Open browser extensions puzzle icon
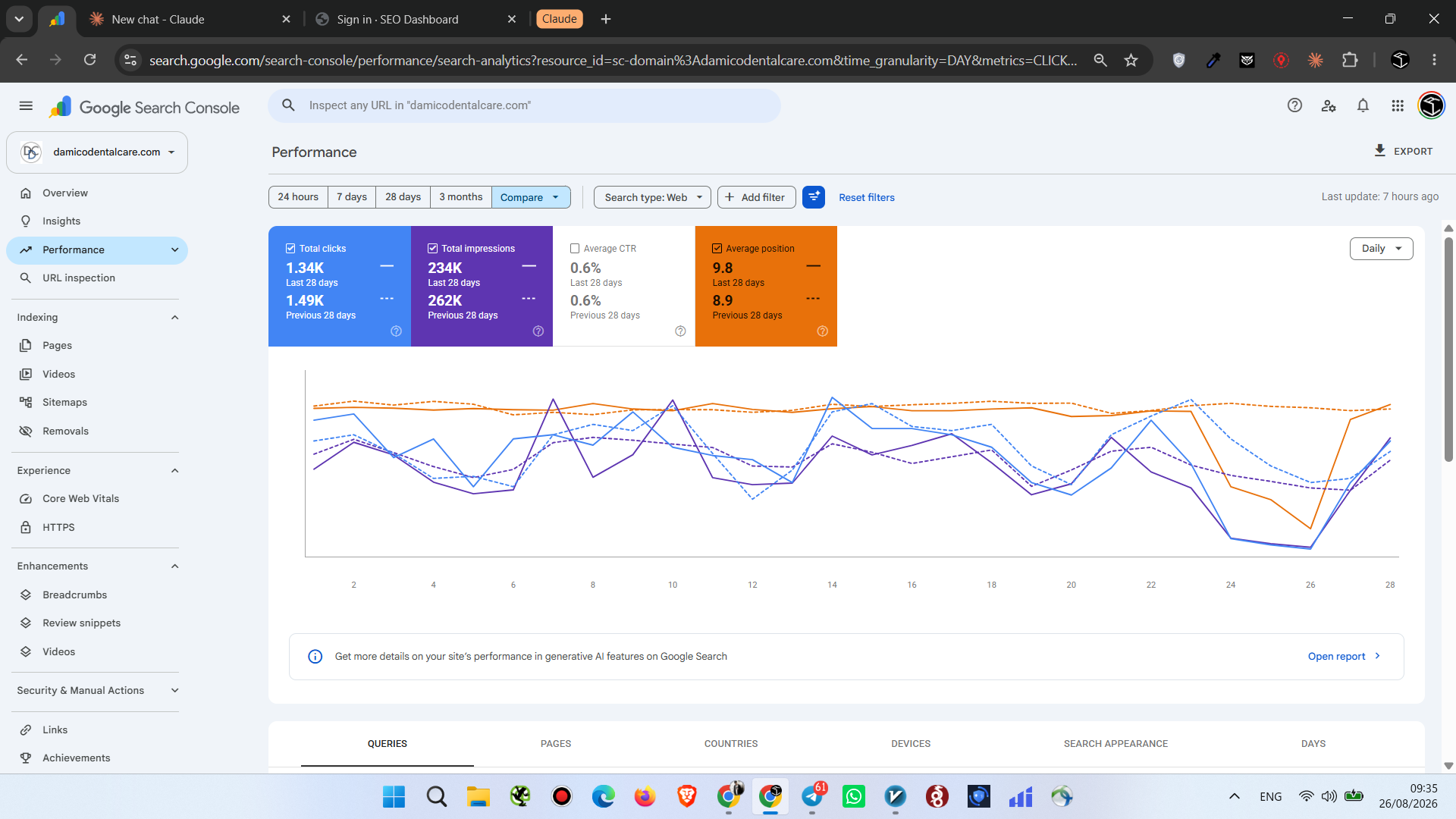Screen dimensions: 1456x819 point(1350,60)
